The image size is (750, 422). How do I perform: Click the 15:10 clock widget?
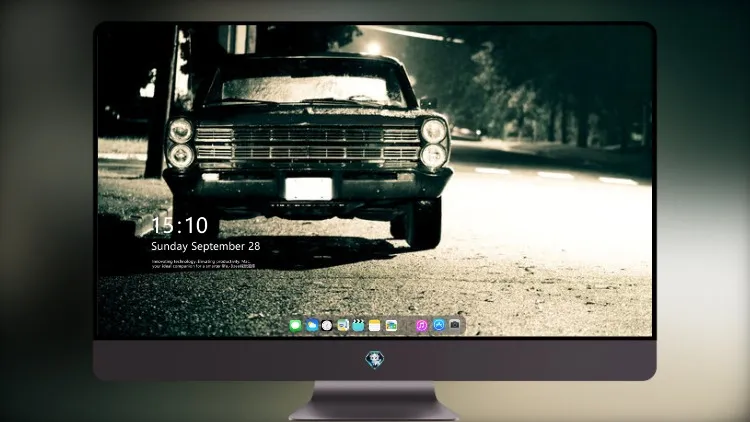coord(179,225)
